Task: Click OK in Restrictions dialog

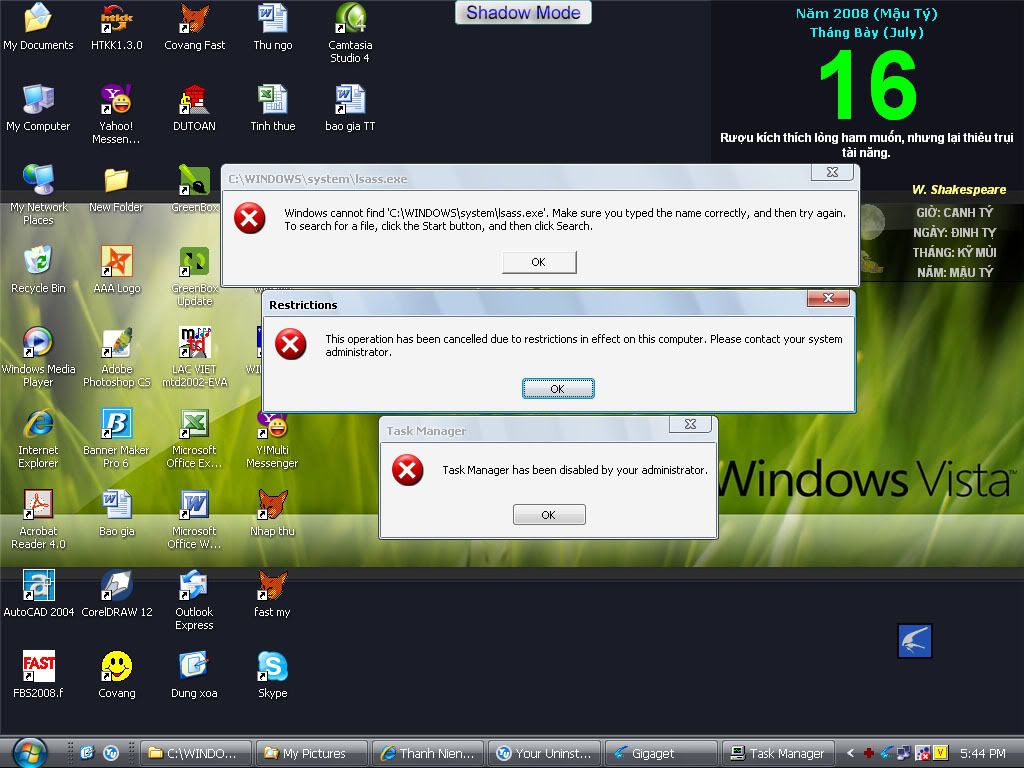Action: pyautogui.click(x=558, y=389)
